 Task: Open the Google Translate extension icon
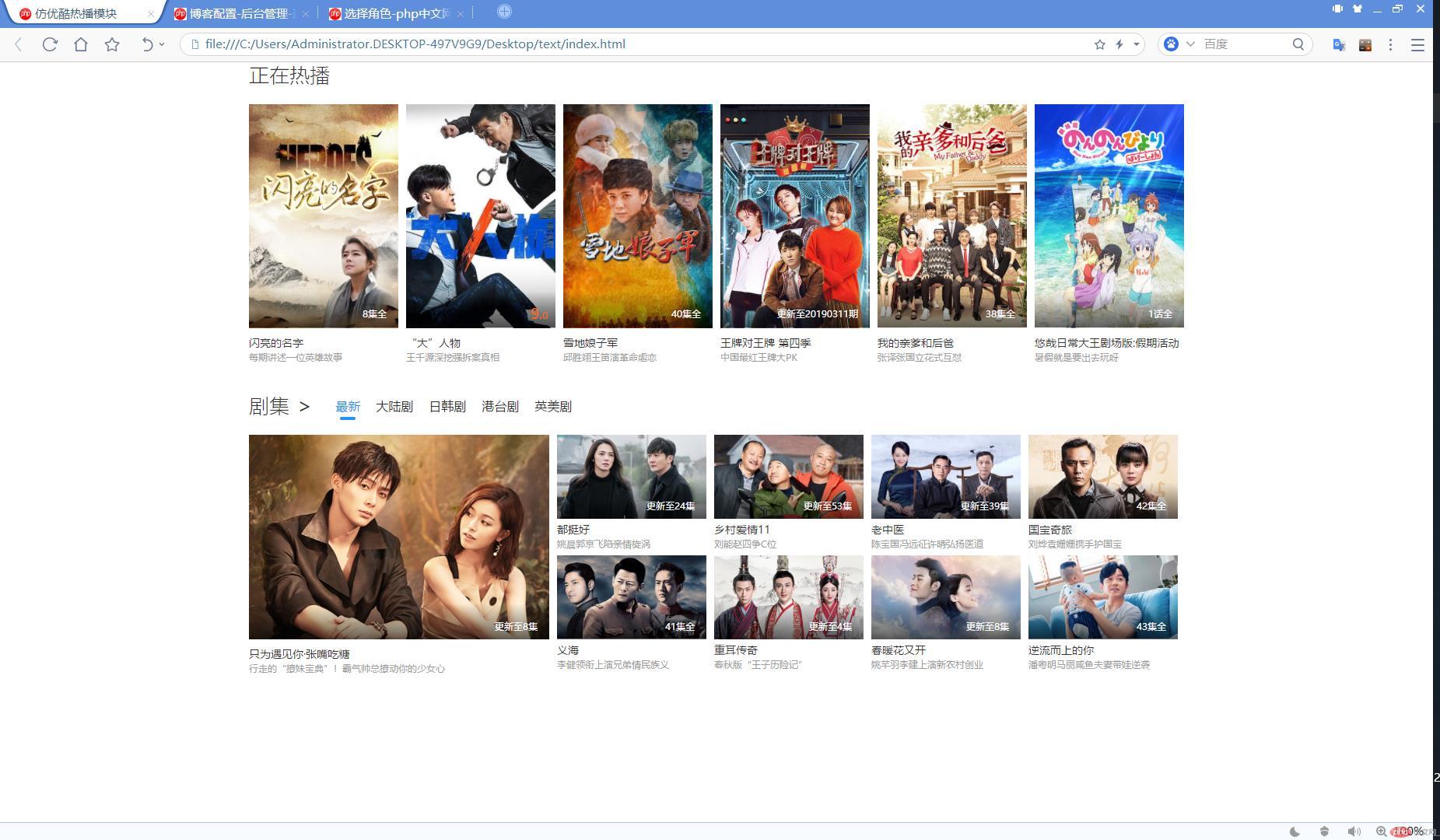1339,45
